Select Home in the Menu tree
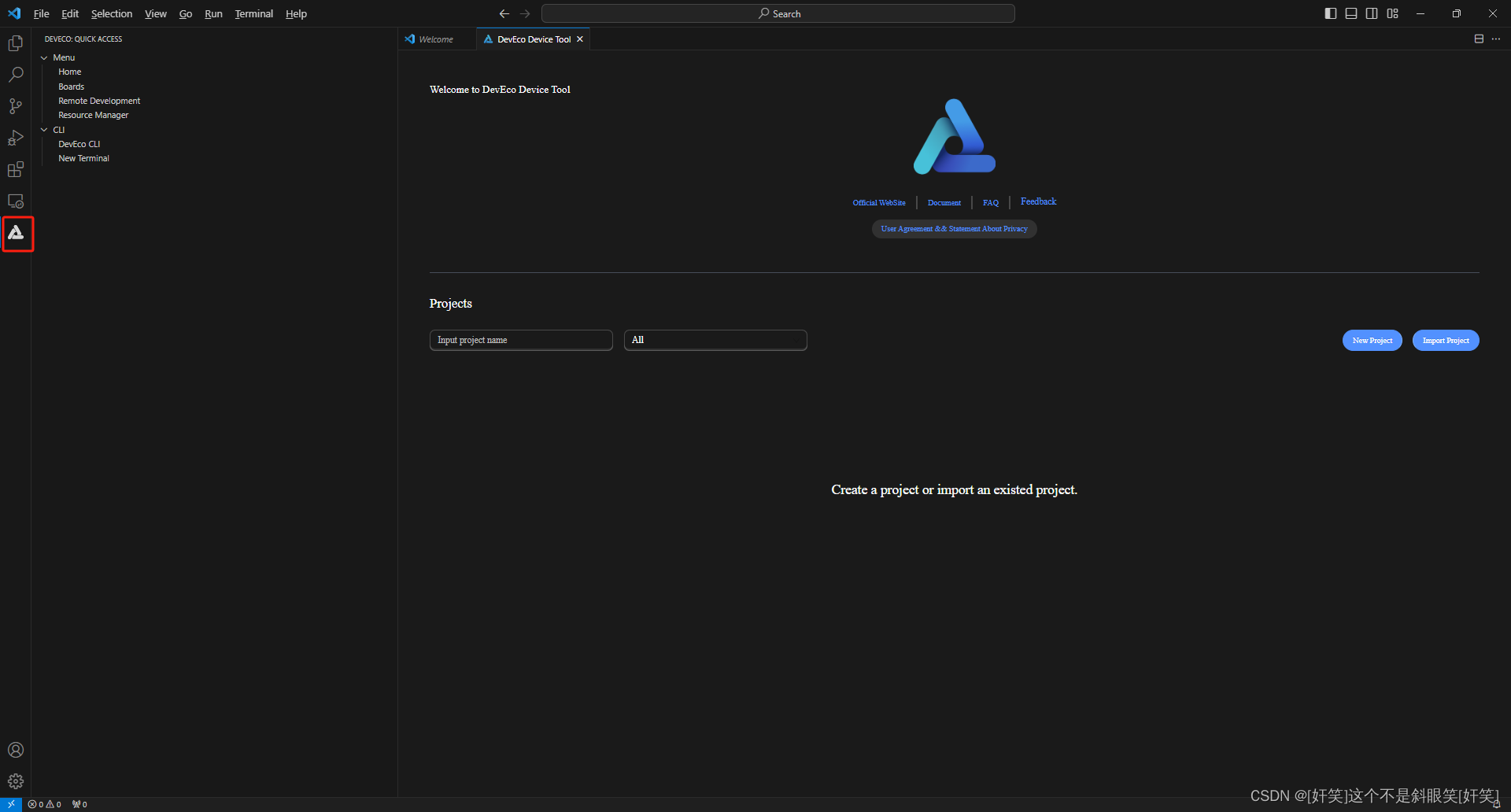1511x812 pixels. pos(69,72)
